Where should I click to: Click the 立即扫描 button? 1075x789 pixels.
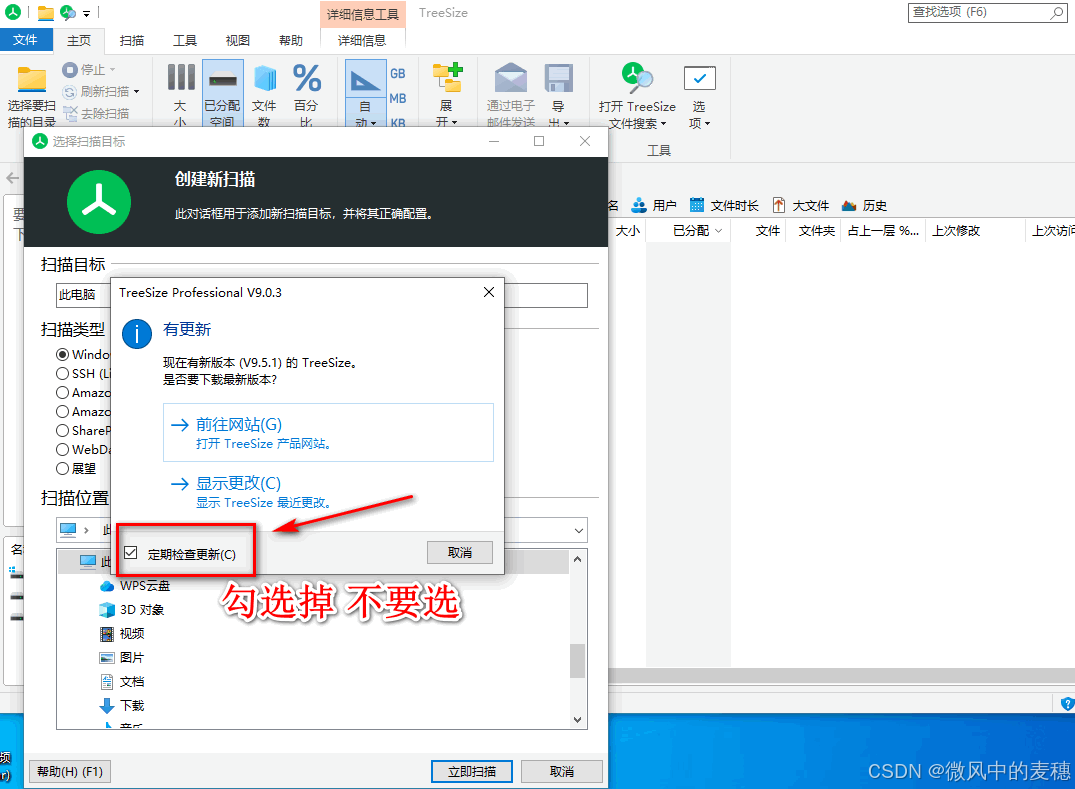[472, 771]
